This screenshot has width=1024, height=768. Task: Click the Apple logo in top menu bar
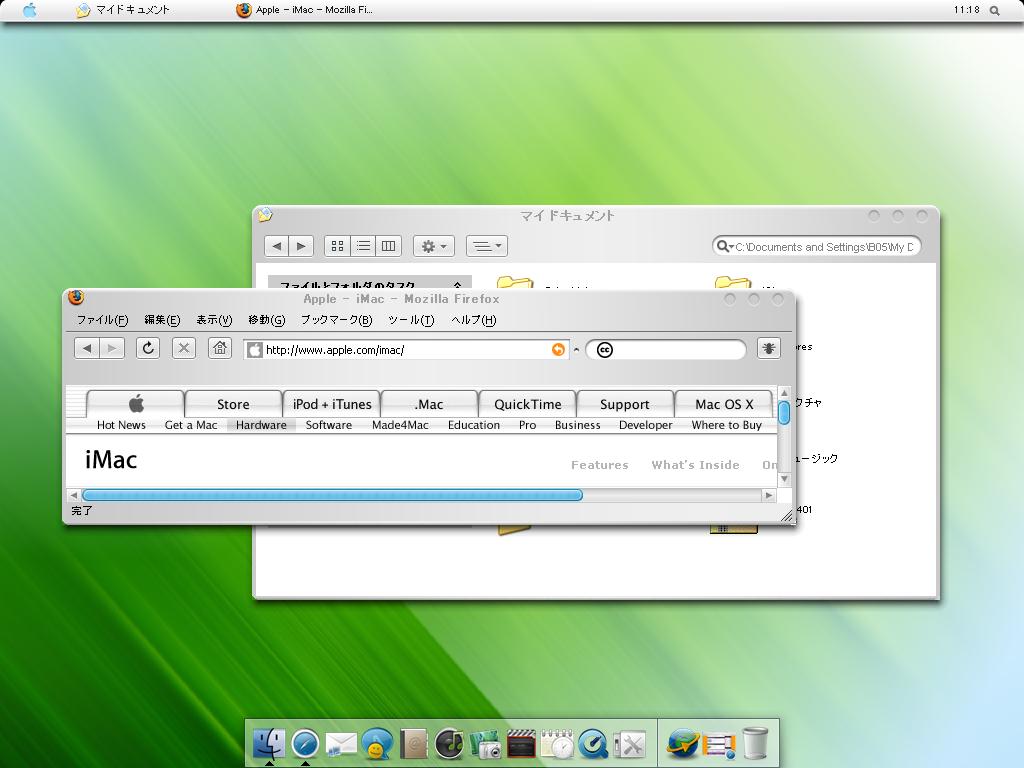pyautogui.click(x=30, y=10)
